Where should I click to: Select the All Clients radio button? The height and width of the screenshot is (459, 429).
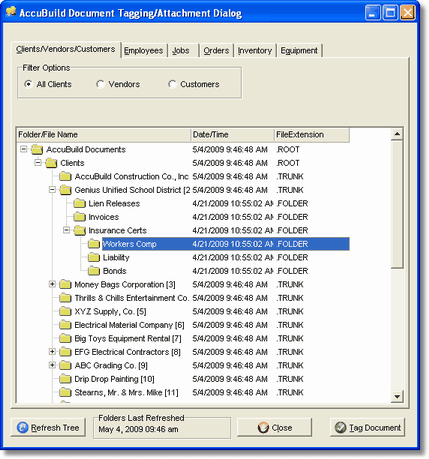28,84
